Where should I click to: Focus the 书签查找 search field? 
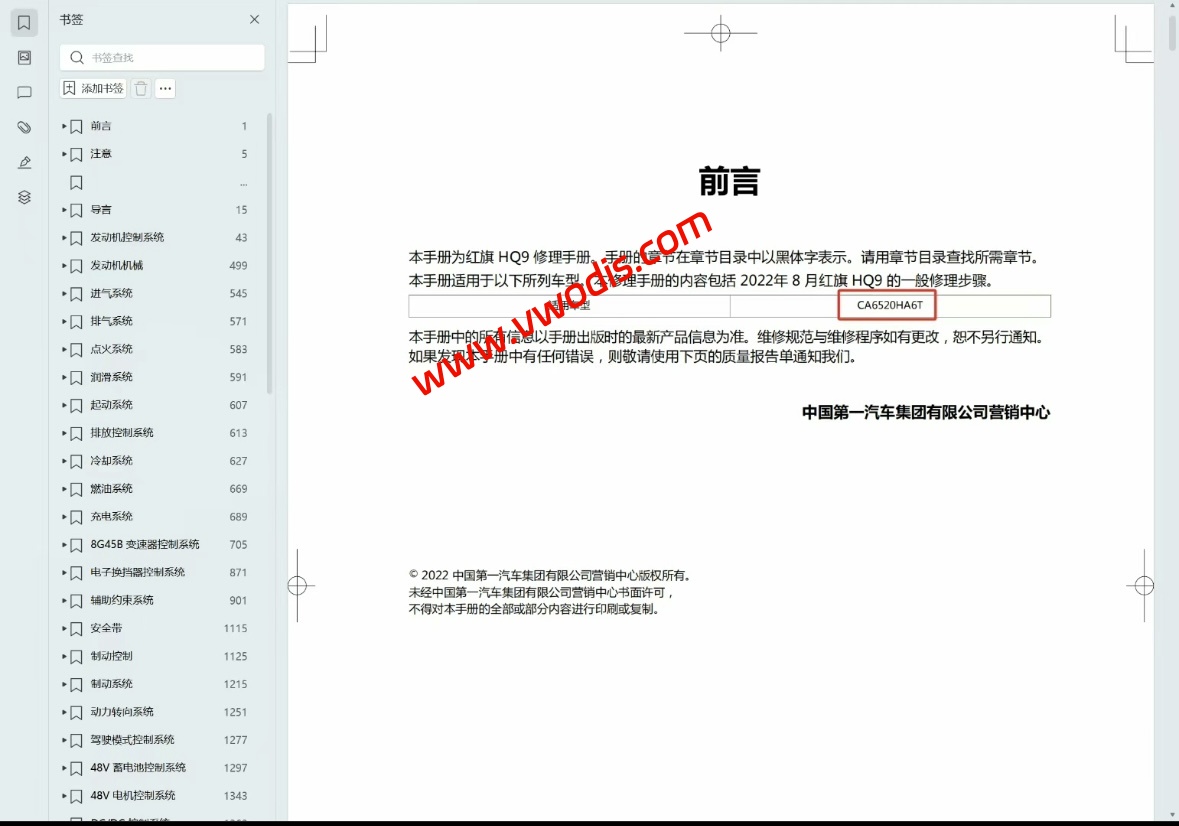click(162, 57)
